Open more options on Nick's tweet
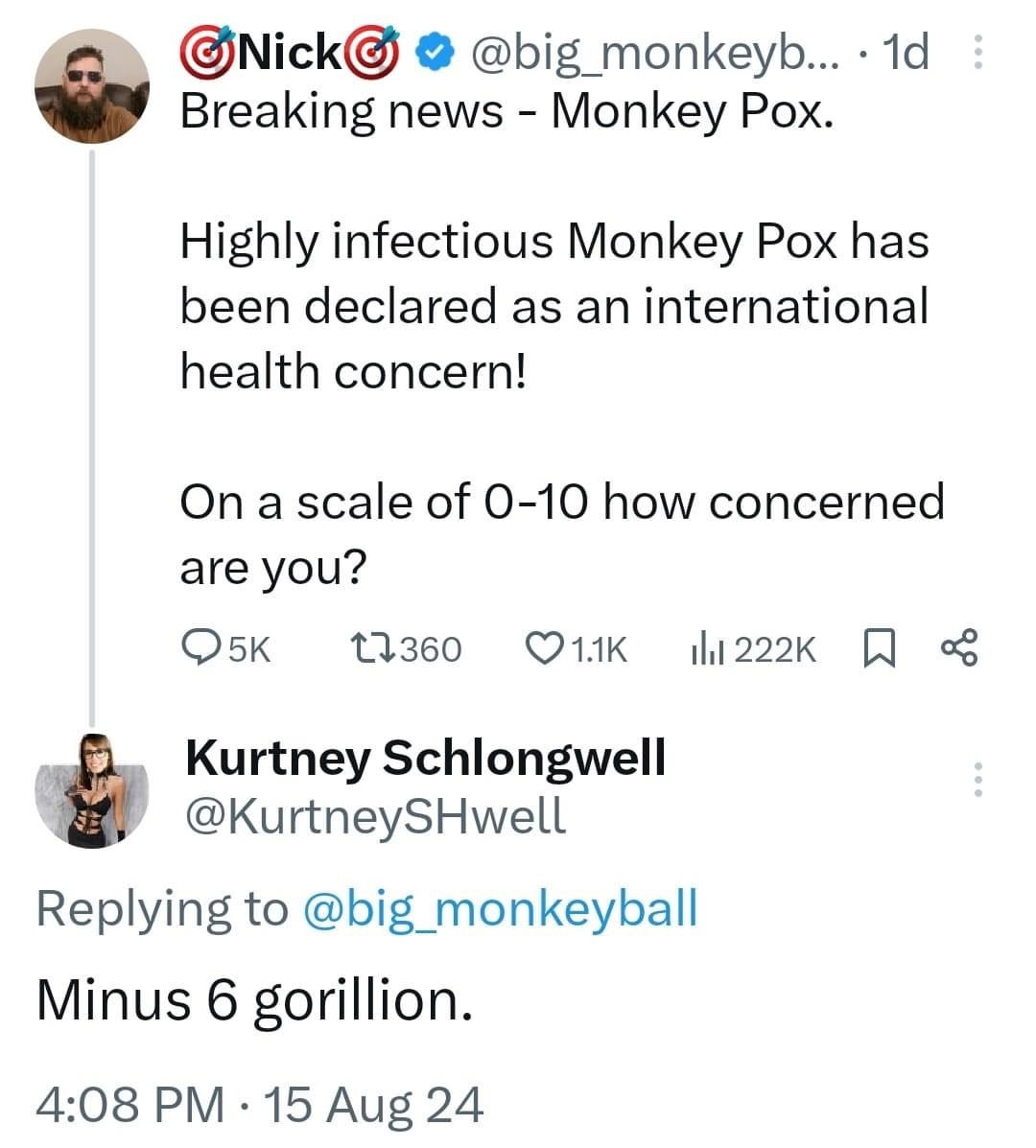The width and height of the screenshot is (1036, 1148). click(x=977, y=53)
